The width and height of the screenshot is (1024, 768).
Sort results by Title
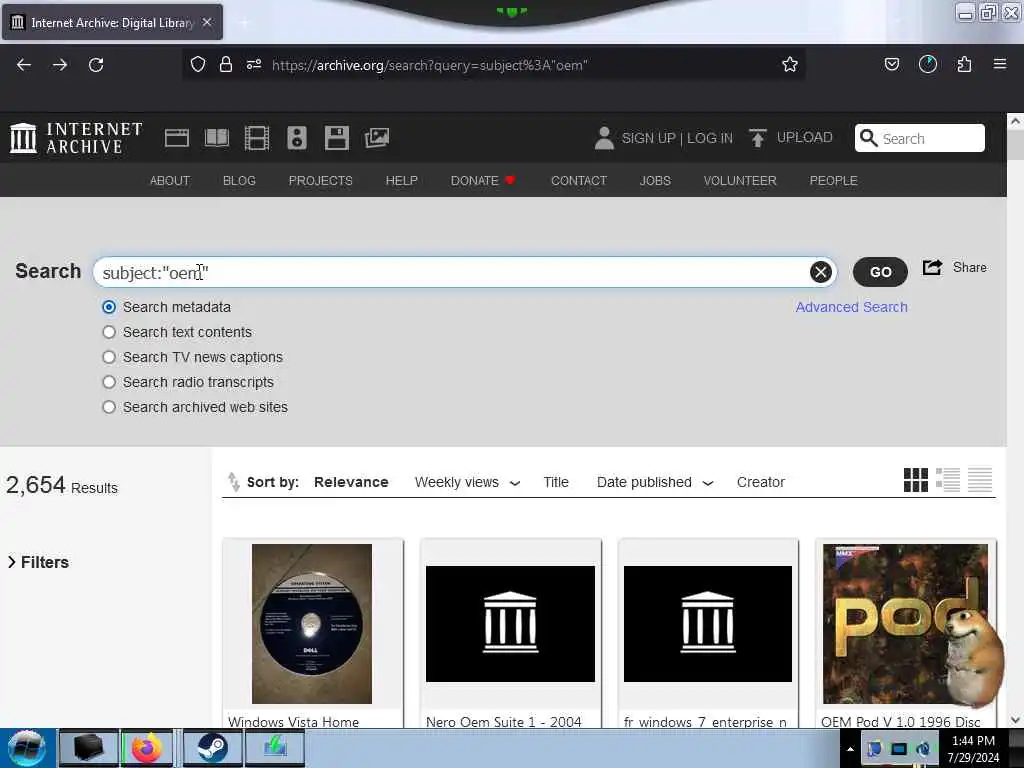click(556, 482)
